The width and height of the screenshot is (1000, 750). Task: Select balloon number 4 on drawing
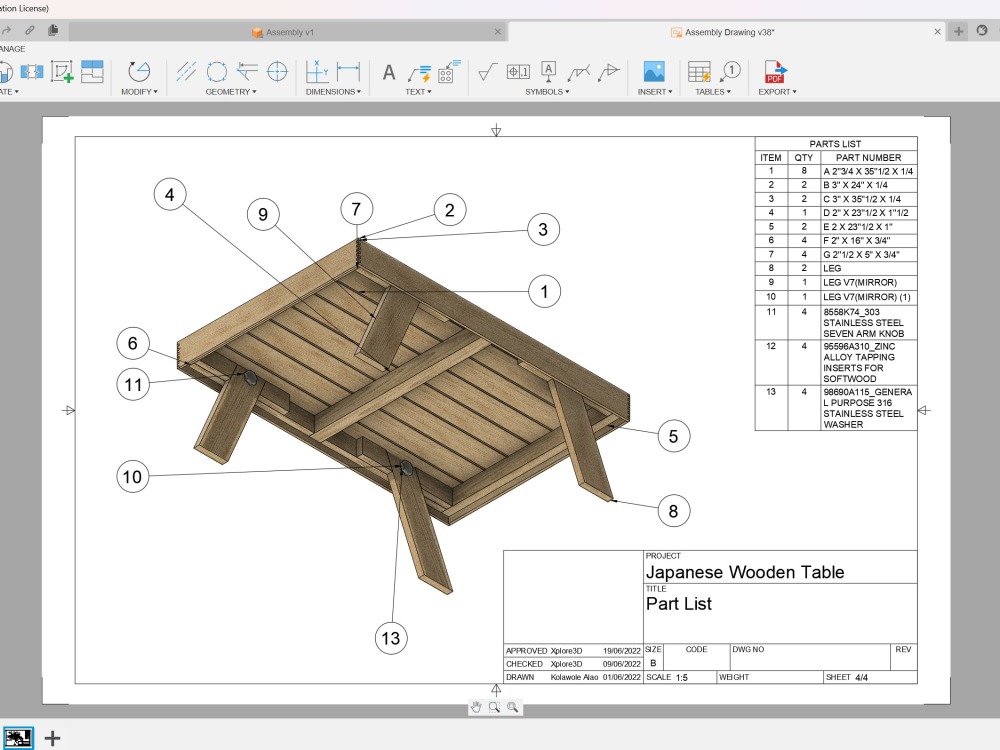coord(170,195)
